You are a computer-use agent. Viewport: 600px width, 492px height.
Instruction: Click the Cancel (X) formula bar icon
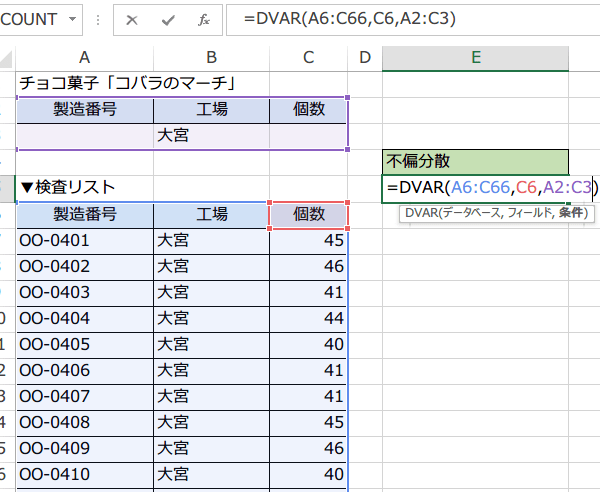pos(132,20)
